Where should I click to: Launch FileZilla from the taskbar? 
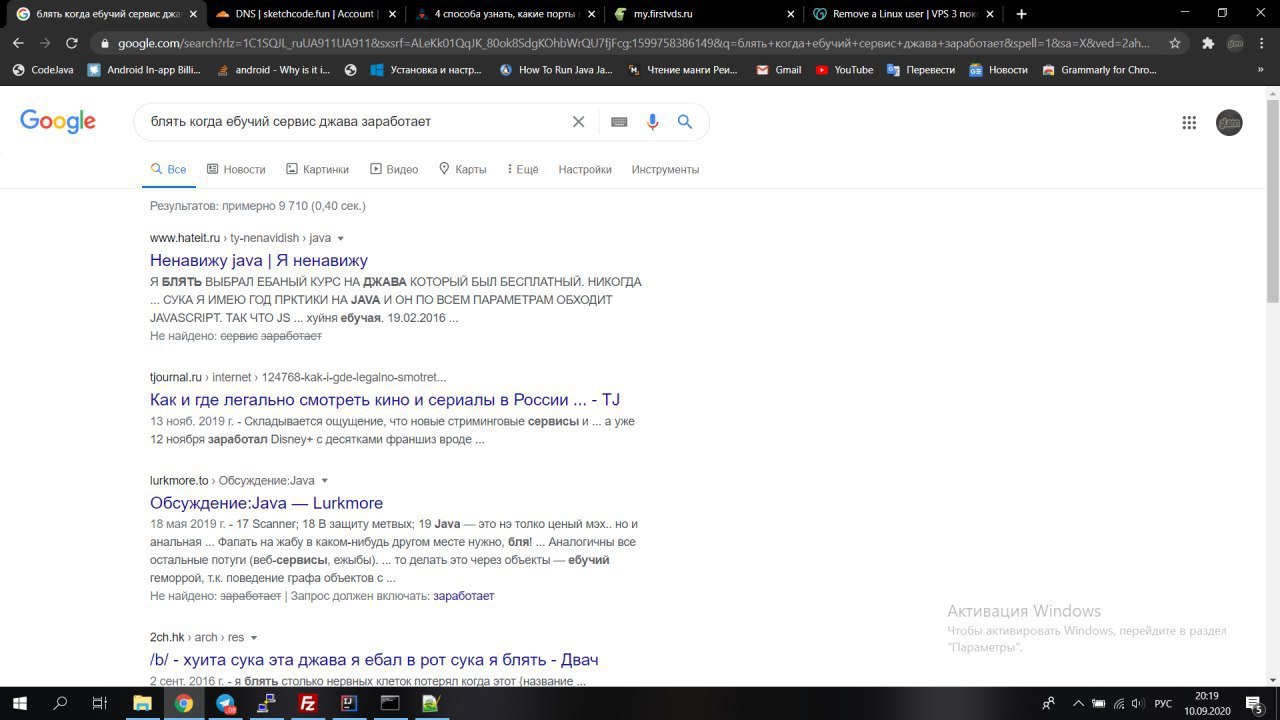(x=307, y=703)
